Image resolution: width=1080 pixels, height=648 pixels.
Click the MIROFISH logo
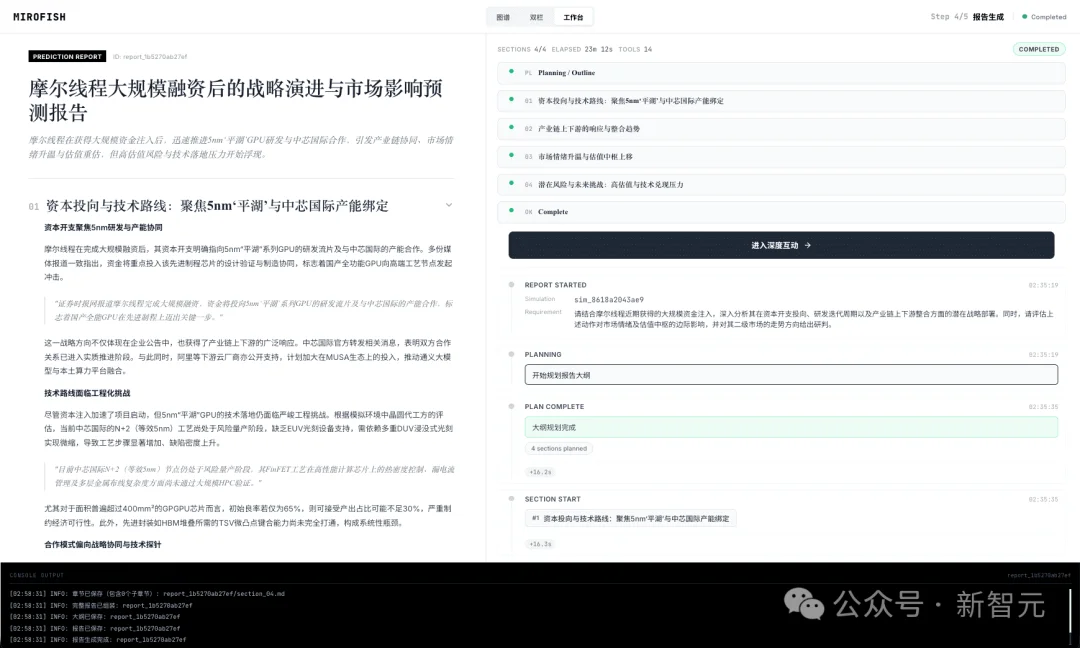pyautogui.click(x=37, y=16)
